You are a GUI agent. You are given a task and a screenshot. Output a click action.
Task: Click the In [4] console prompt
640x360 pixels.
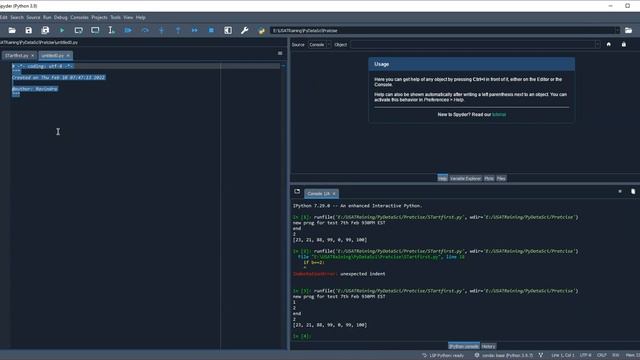(x=302, y=336)
